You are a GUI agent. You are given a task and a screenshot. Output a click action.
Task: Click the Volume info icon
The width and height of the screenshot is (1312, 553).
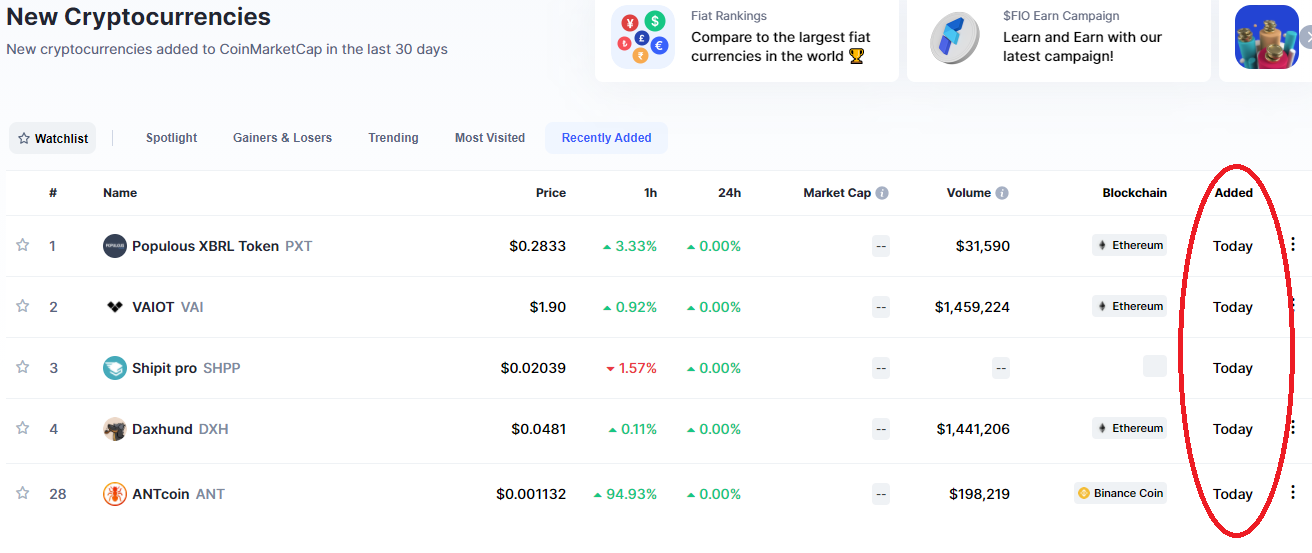1002,193
